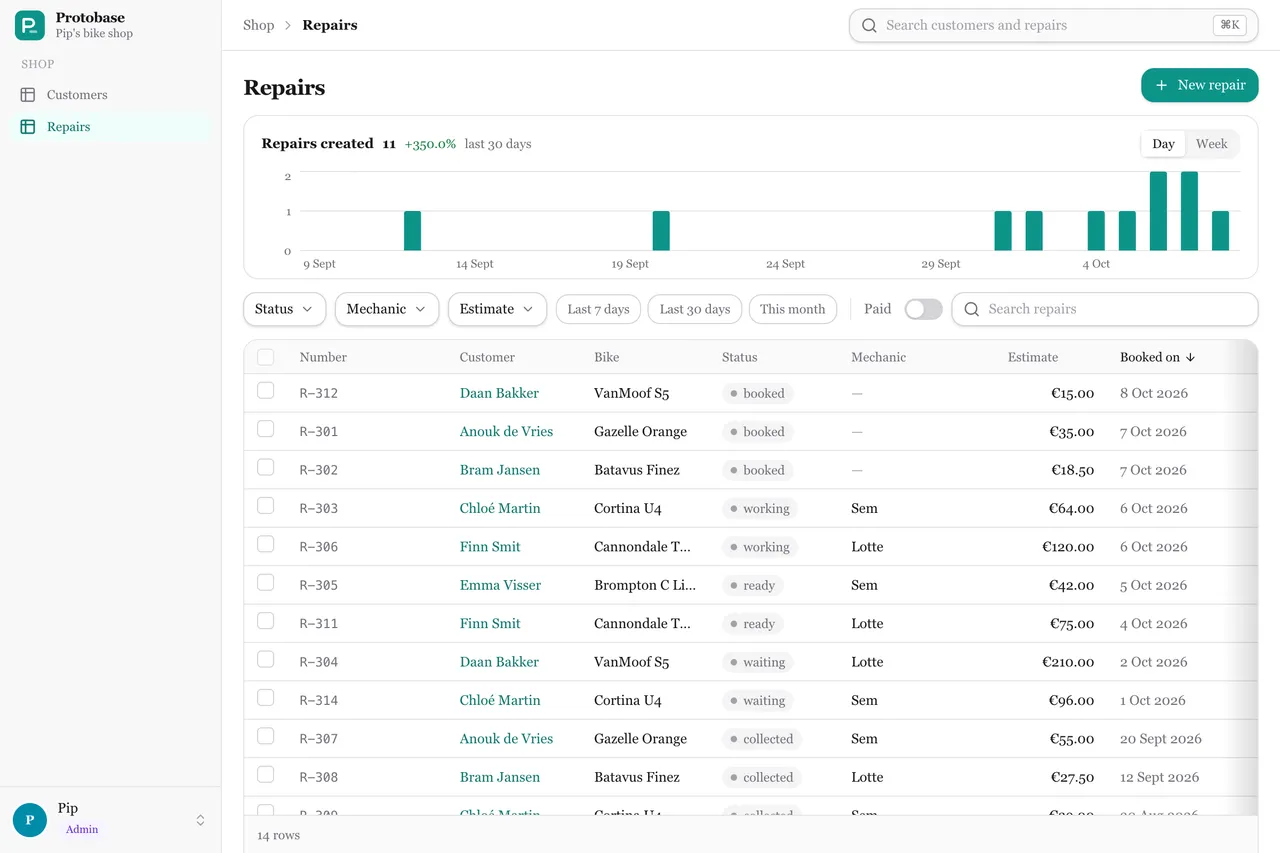Expand the Pip account switcher chevrons
This screenshot has height=853, width=1280.
(200, 820)
